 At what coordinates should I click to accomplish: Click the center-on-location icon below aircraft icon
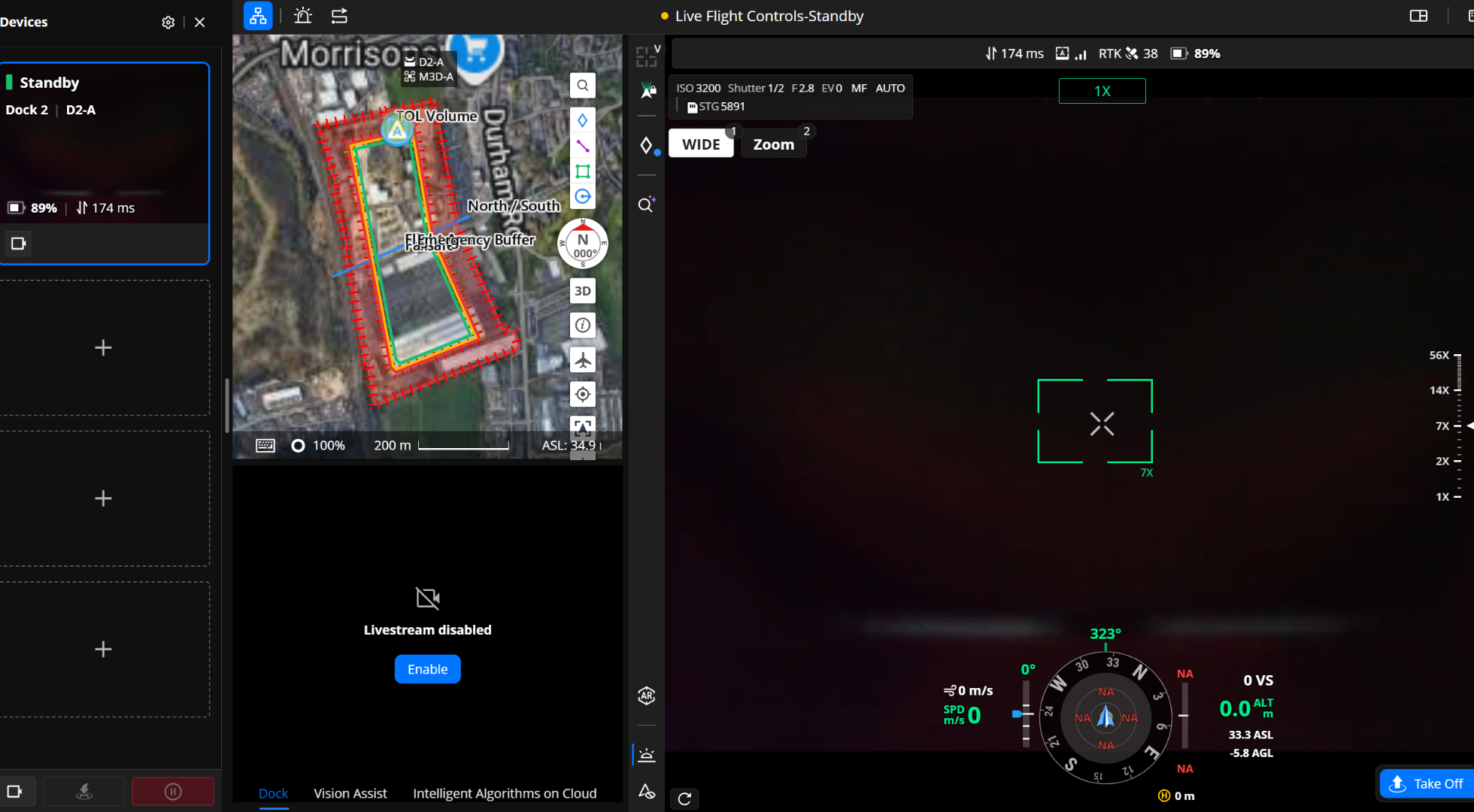[x=582, y=394]
